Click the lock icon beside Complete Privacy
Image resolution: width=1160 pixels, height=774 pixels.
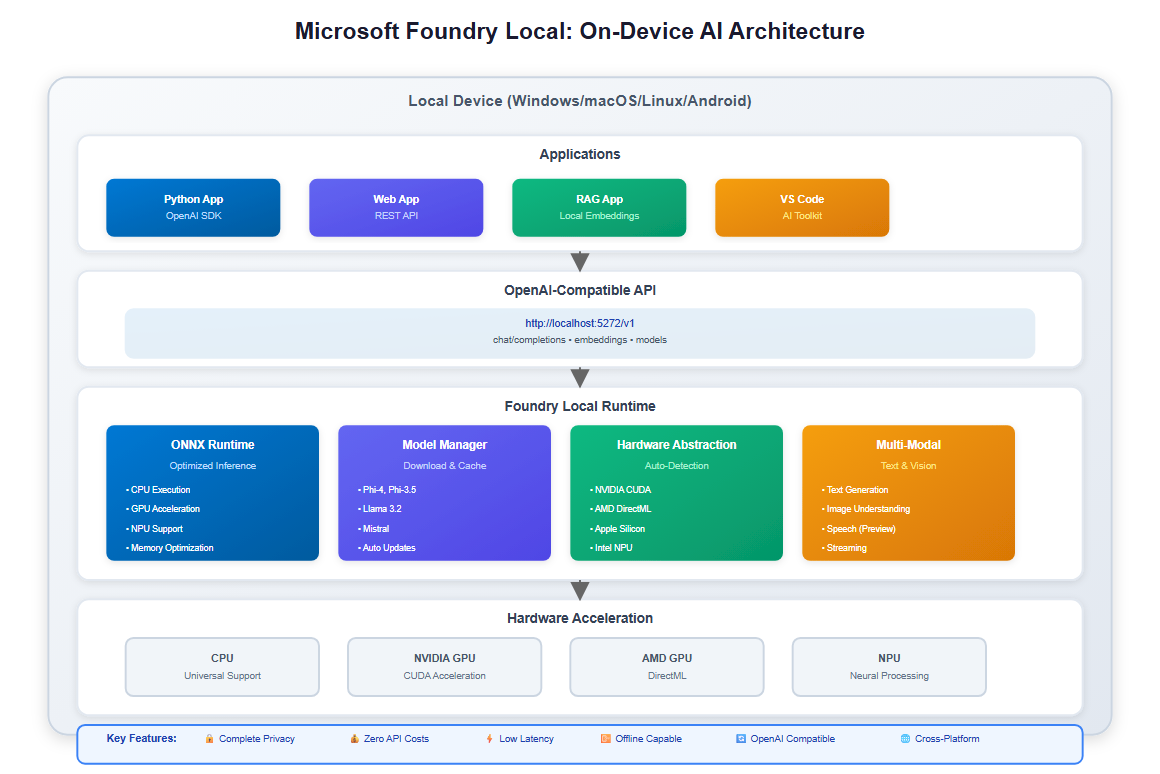point(209,739)
